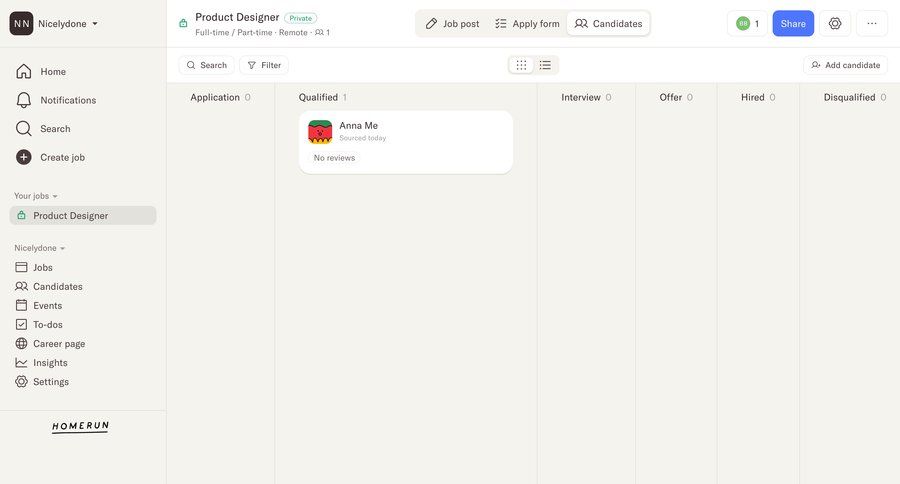Viewport: 900px width, 484px height.
Task: Open job settings gear icon
Action: [x=835, y=24]
